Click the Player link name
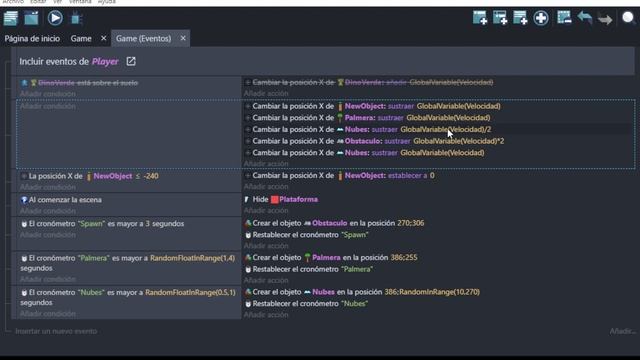This screenshot has height=360, width=640. (105, 62)
